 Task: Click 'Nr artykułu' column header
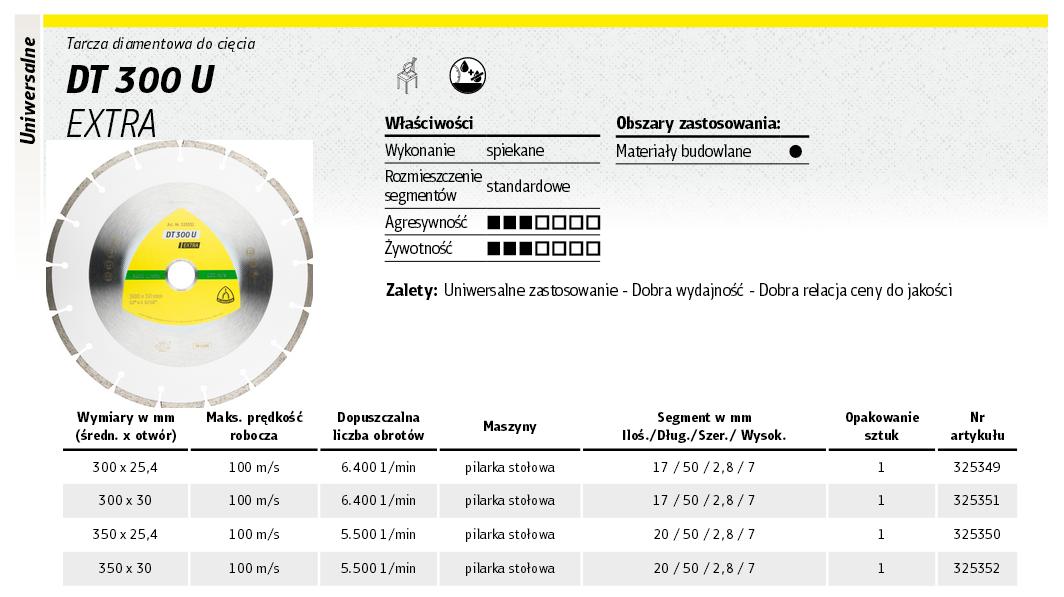point(977,426)
